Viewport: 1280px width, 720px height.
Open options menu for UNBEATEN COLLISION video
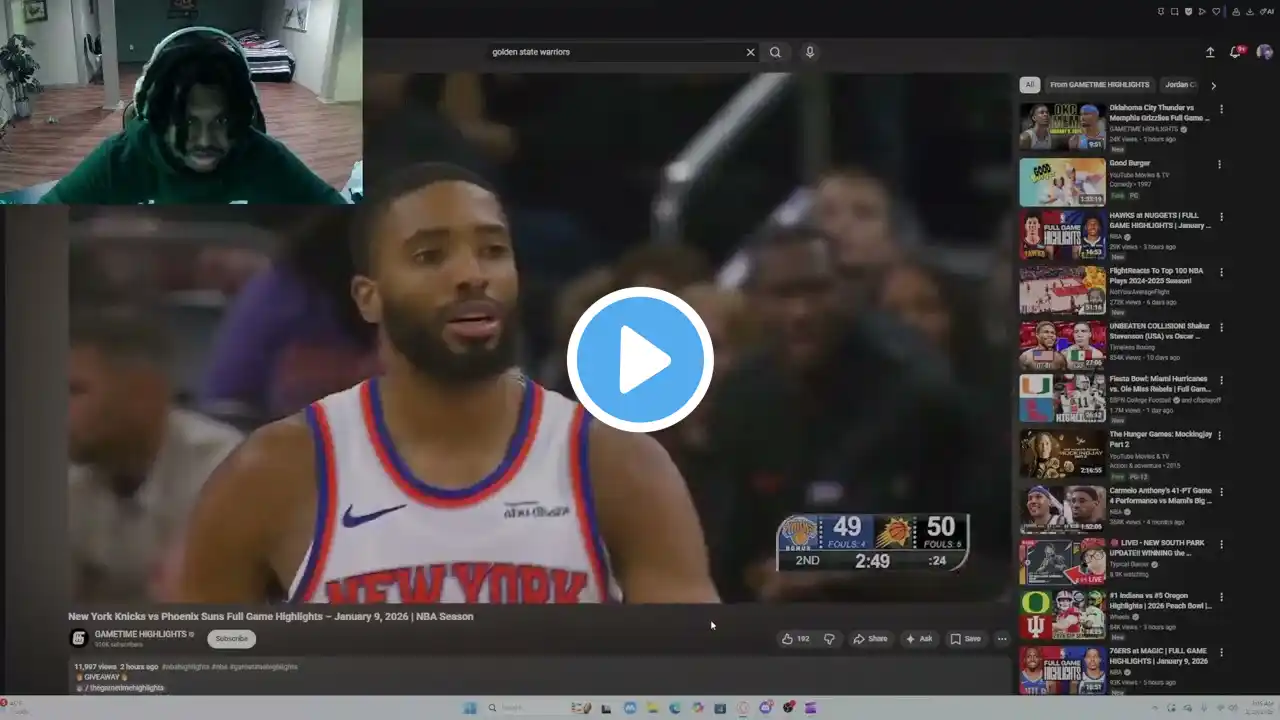click(1220, 327)
